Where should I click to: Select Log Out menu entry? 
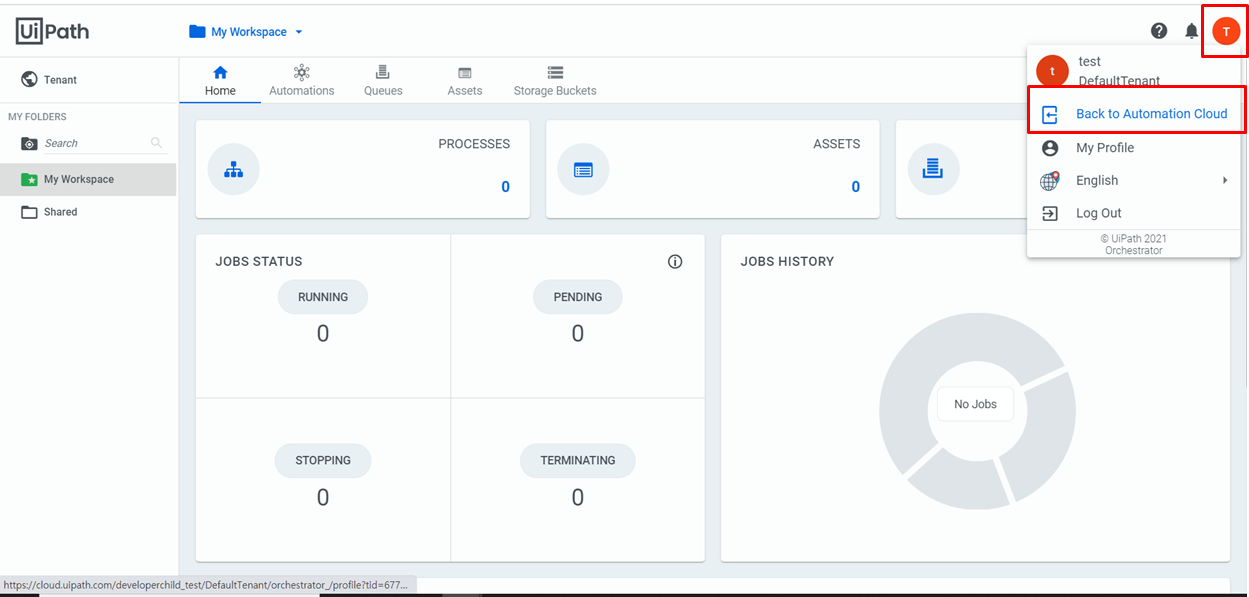pos(1134,213)
